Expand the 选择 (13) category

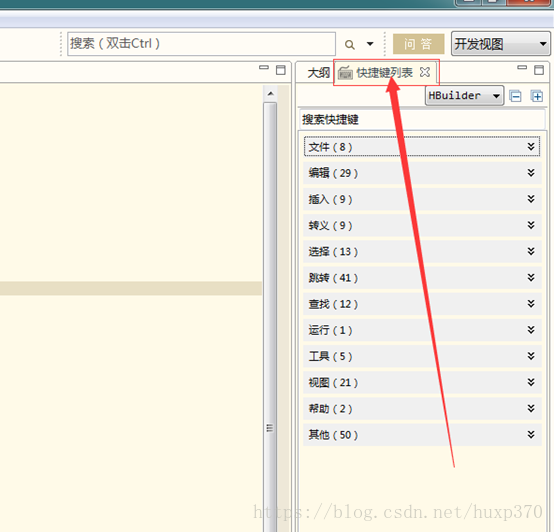pyautogui.click(x=422, y=251)
